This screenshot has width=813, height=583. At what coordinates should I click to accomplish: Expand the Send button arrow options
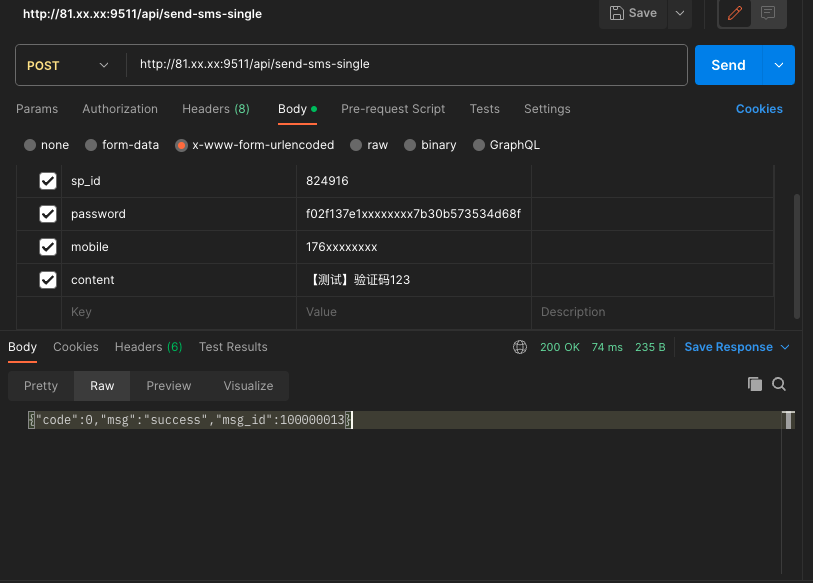point(778,65)
